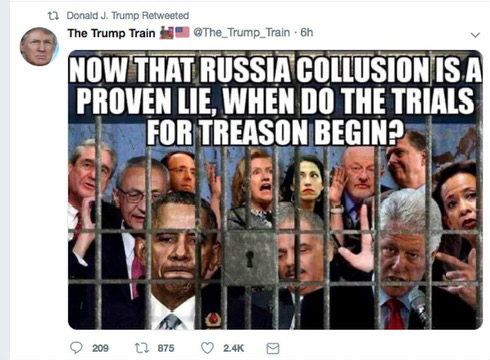Click the padlock in the meme image
Viewport: 490px width, 360px height.
click(250, 258)
